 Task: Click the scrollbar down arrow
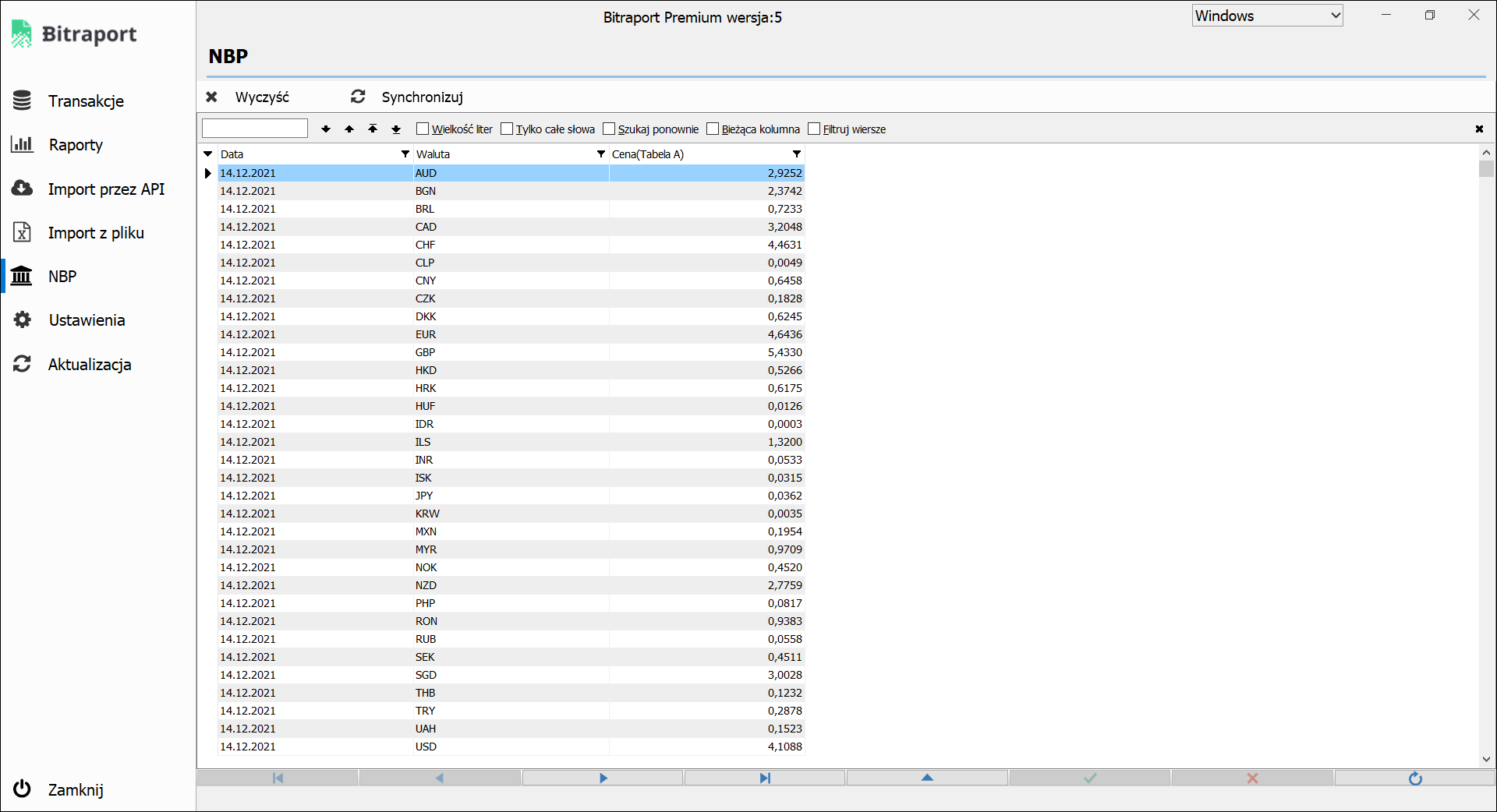(1486, 759)
